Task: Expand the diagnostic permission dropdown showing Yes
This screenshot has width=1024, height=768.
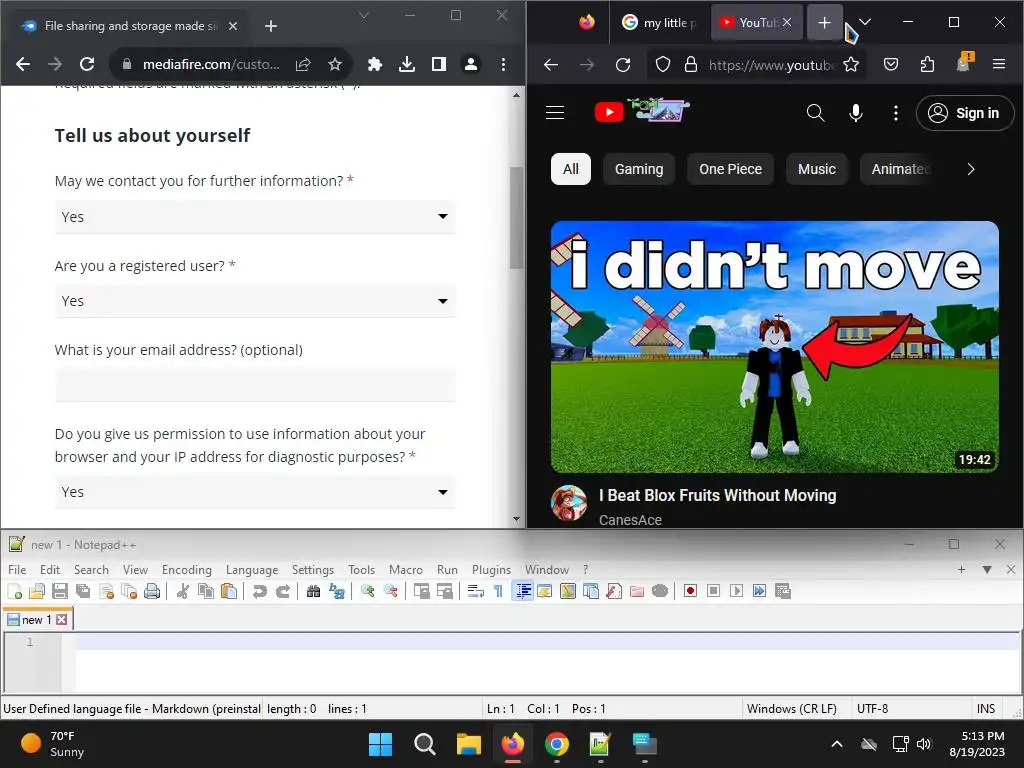Action: (x=255, y=492)
